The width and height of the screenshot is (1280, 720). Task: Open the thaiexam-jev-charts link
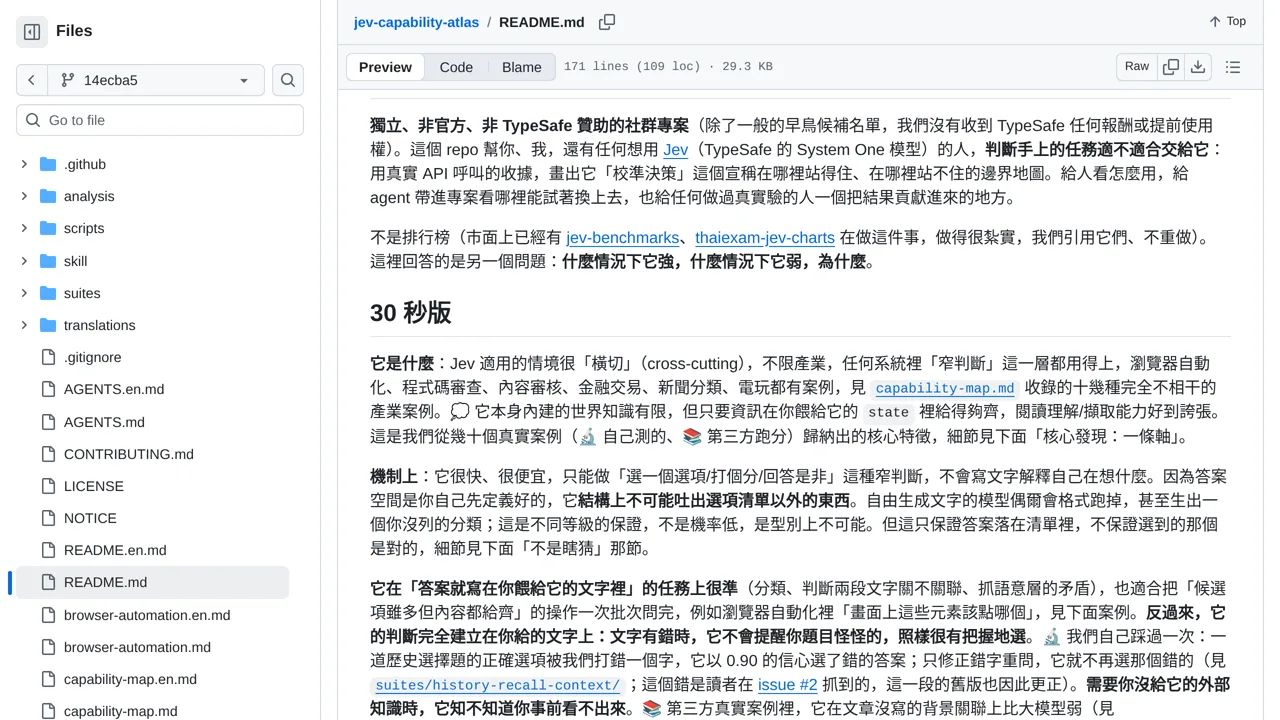click(765, 238)
